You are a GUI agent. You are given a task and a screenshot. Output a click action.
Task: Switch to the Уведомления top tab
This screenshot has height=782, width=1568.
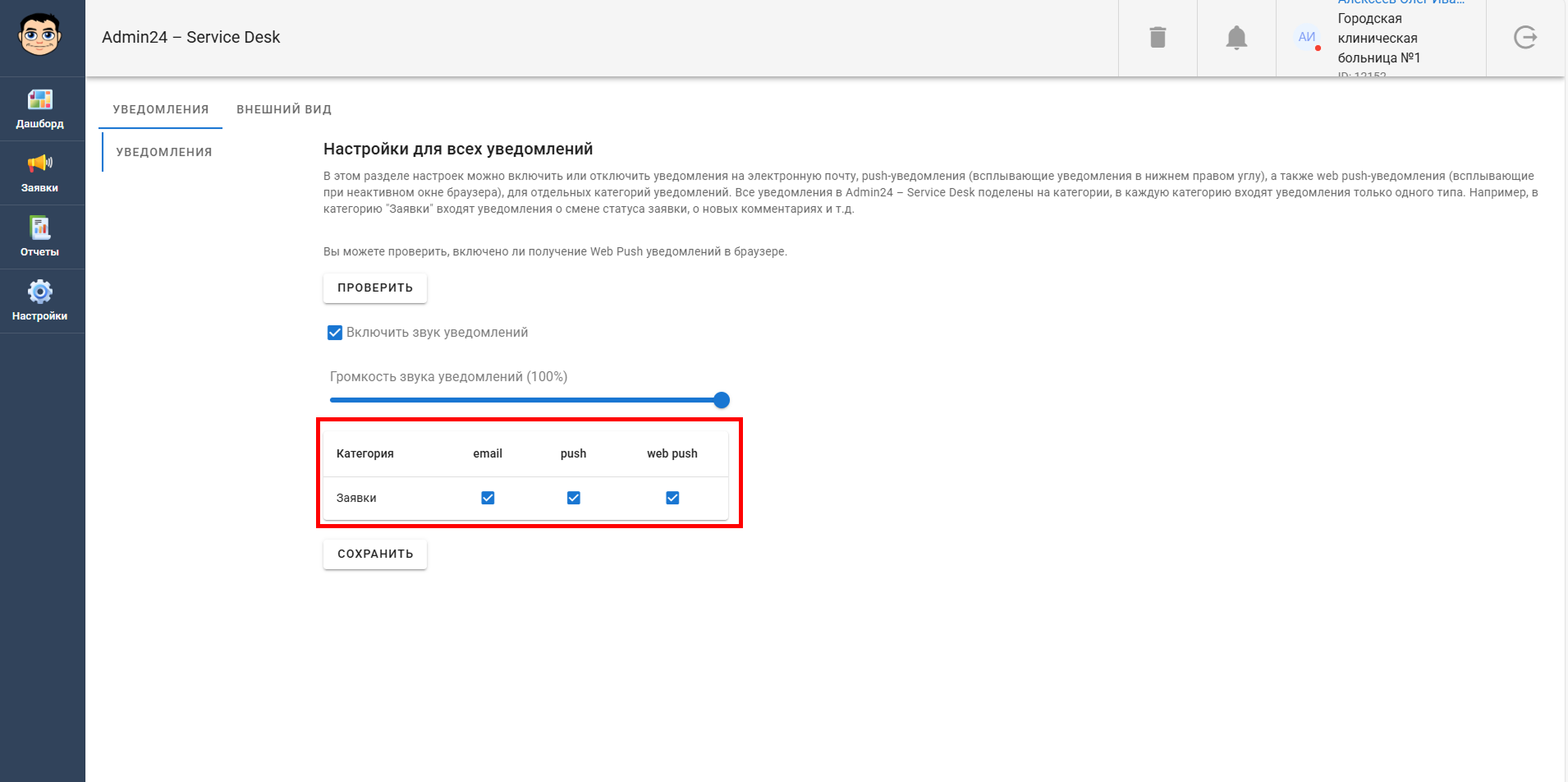click(161, 109)
